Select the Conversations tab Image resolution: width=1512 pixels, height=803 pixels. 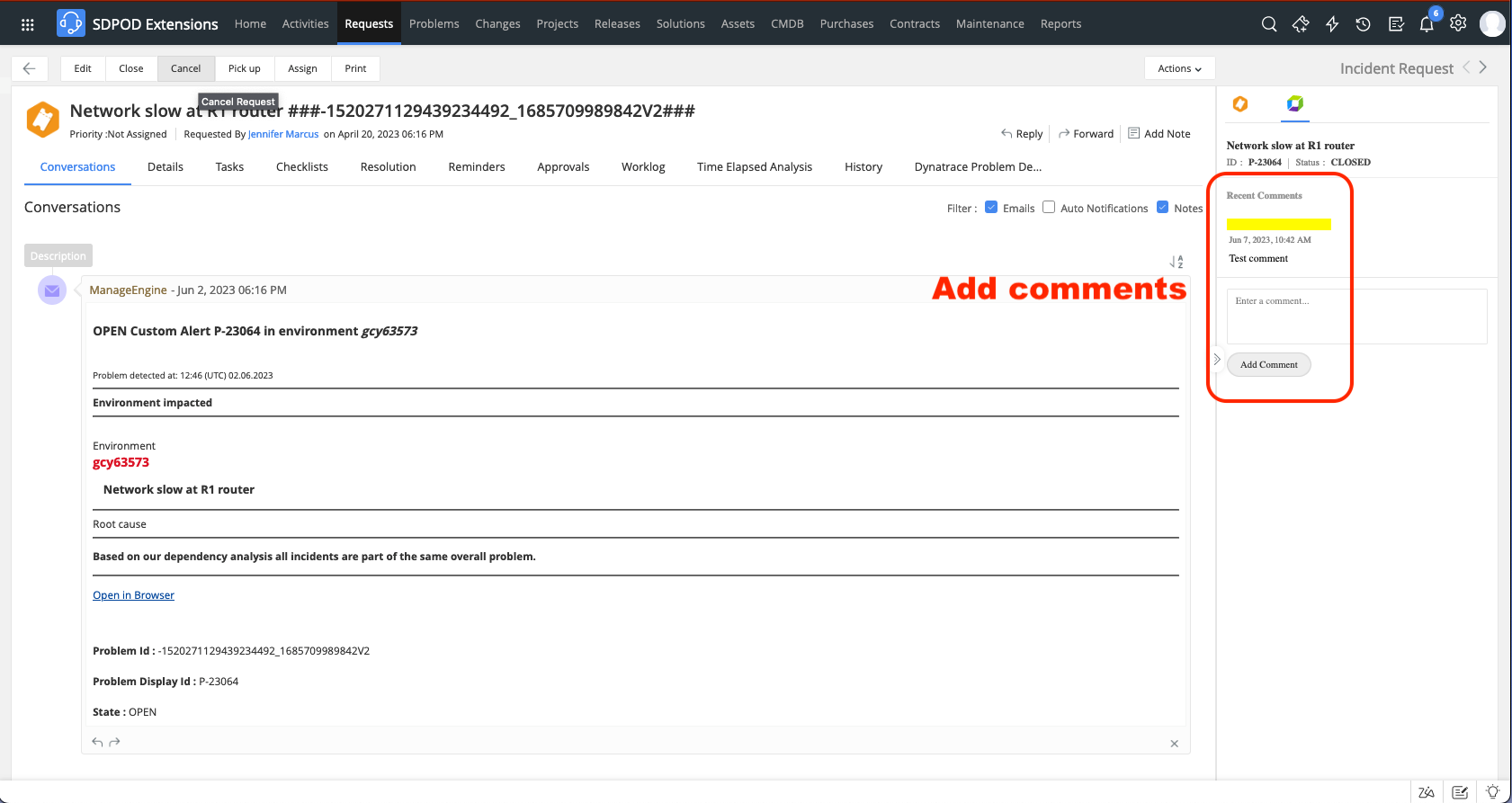click(77, 167)
